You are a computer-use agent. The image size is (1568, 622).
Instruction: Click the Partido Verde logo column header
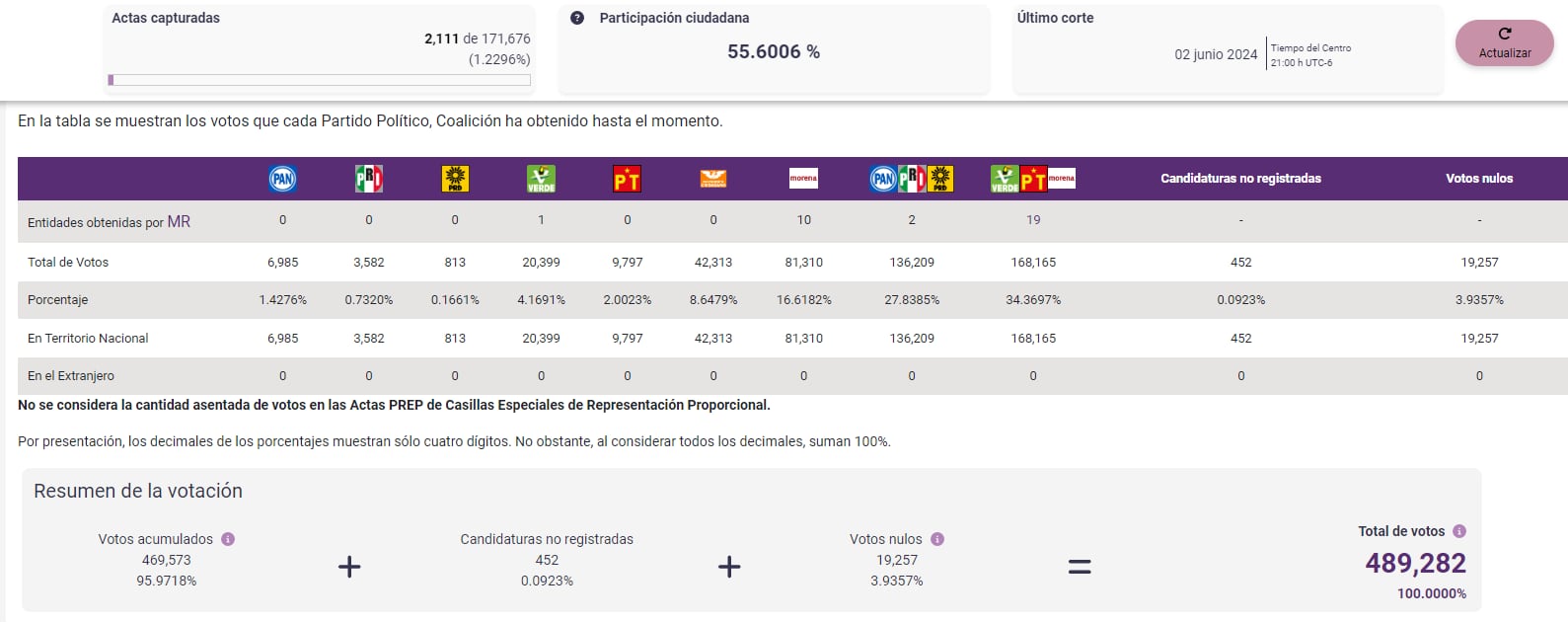pos(541,179)
